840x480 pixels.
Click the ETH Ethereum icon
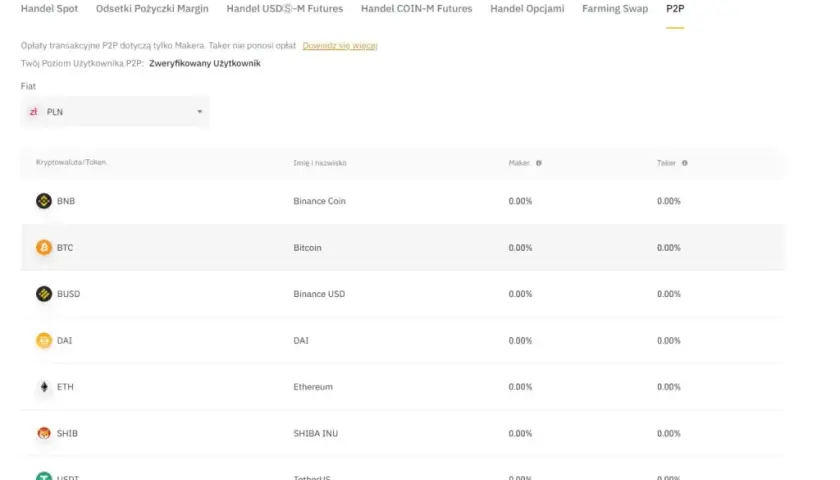pyautogui.click(x=44, y=387)
